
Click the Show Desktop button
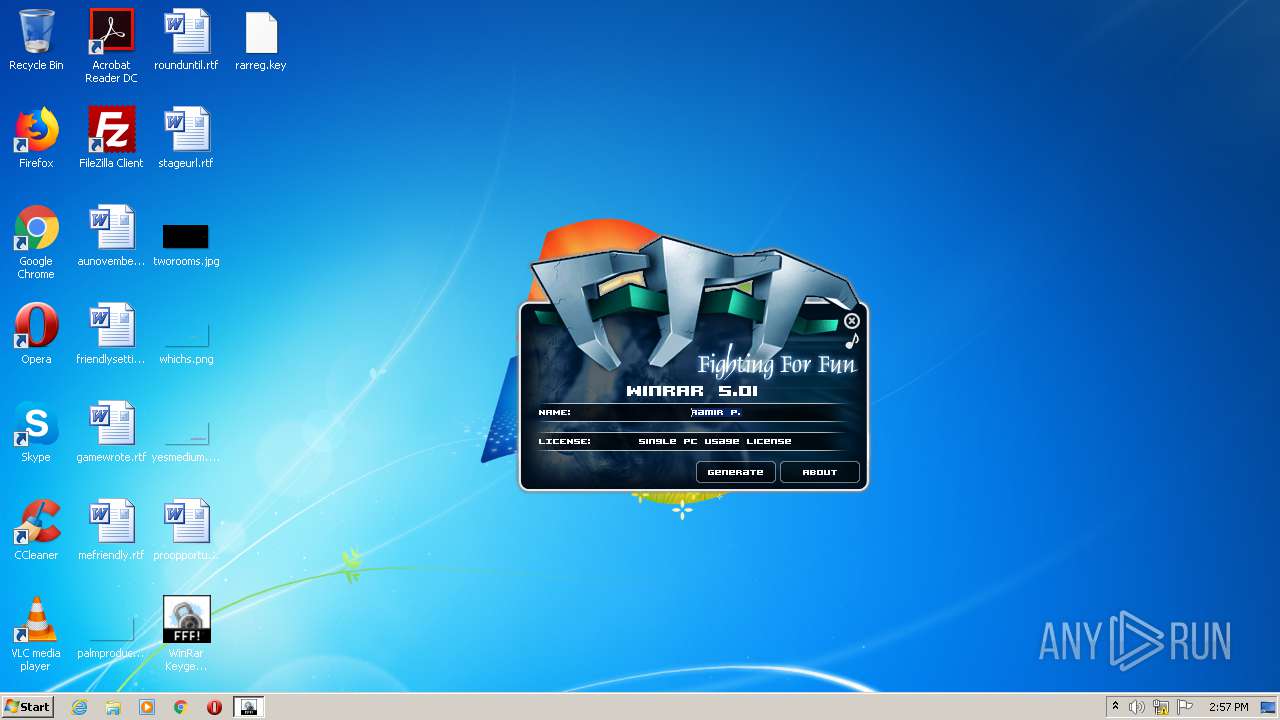(x=1269, y=707)
